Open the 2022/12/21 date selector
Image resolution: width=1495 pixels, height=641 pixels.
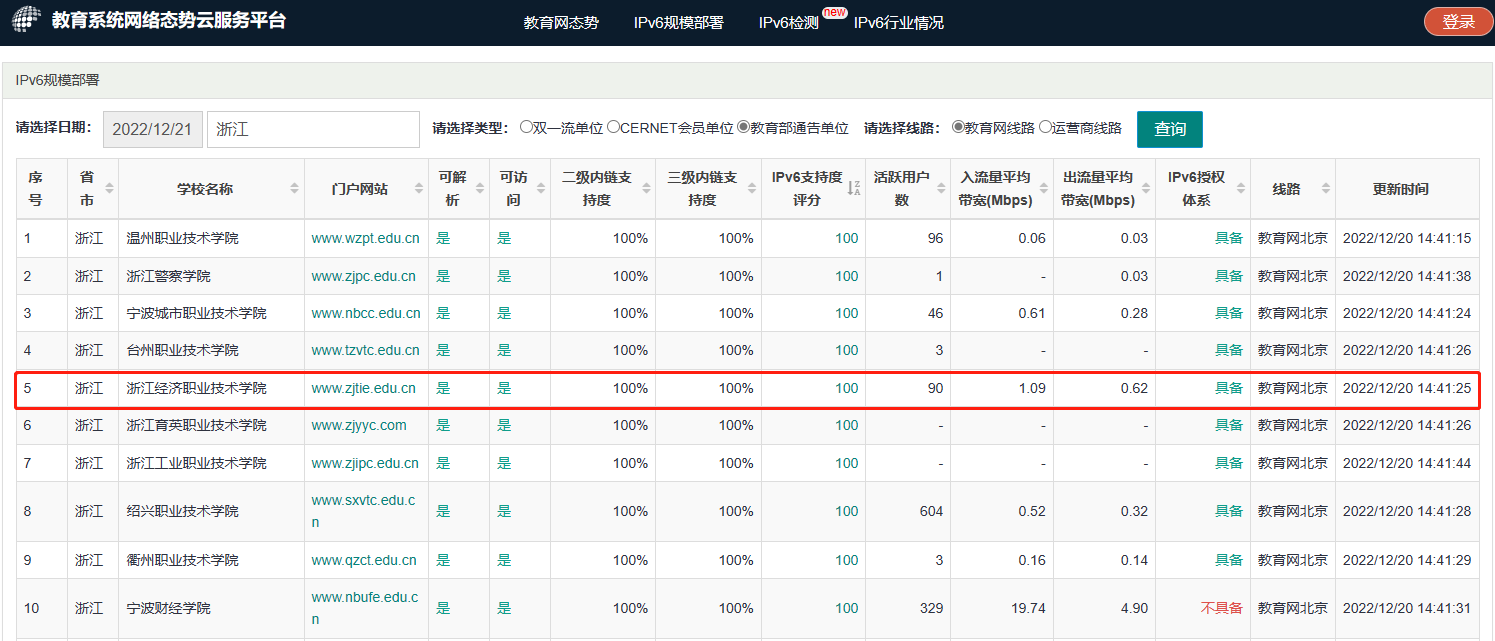(152, 128)
